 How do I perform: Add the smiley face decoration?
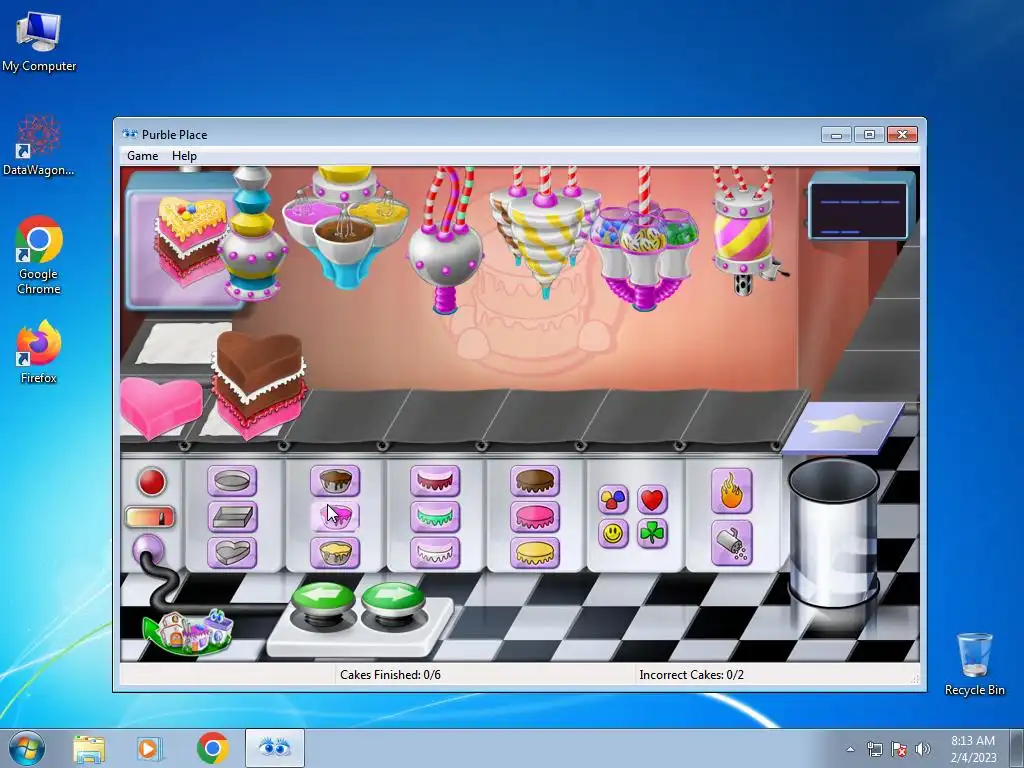point(613,534)
